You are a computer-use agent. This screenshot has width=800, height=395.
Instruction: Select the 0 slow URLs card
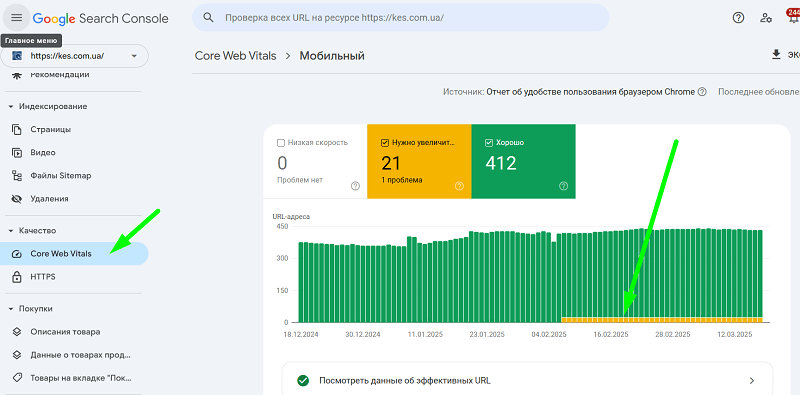tap(315, 161)
